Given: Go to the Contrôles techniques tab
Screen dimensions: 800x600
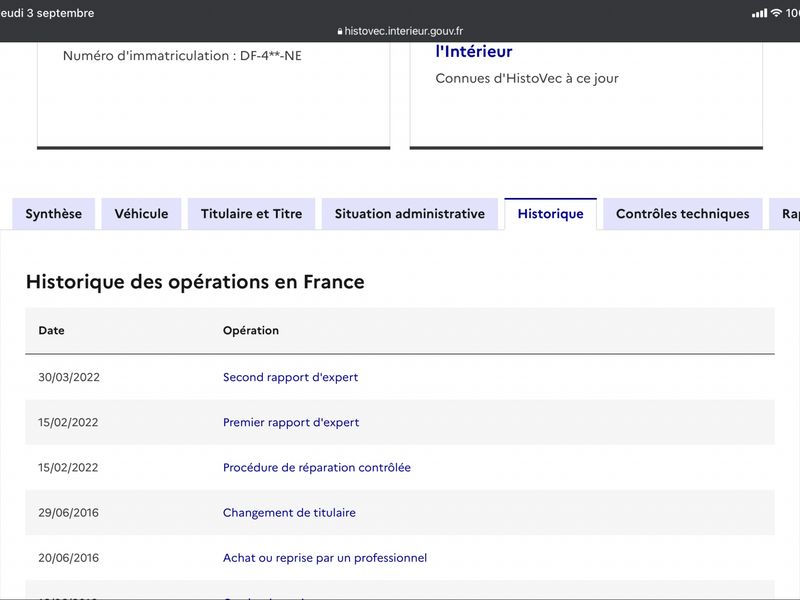Looking at the screenshot, I should coord(683,214).
